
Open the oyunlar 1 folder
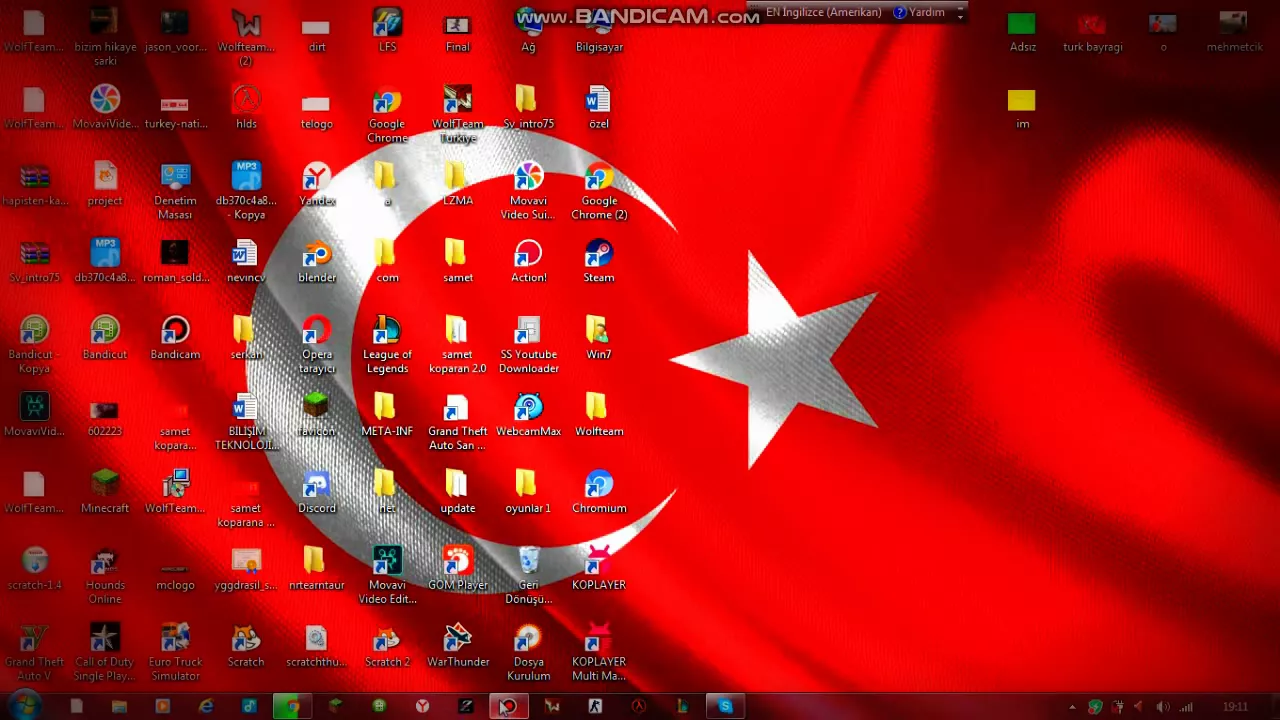coord(528,492)
